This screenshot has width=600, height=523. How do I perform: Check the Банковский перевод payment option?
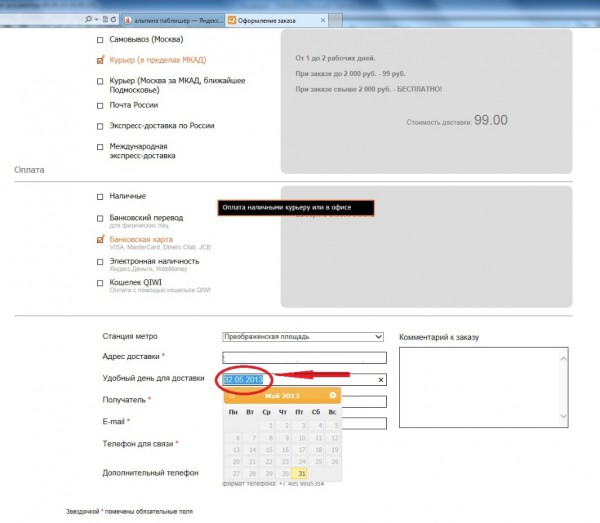(x=100, y=218)
